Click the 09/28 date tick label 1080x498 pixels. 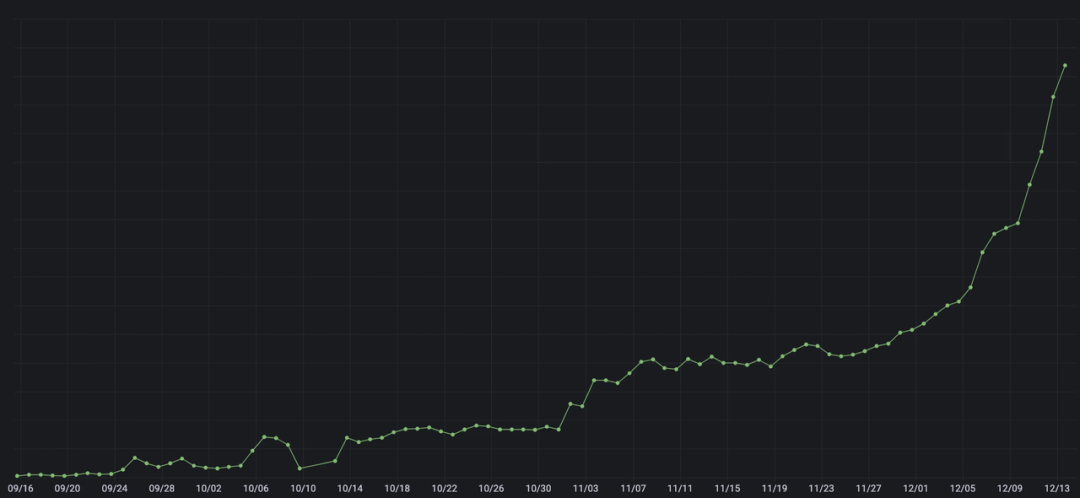161,489
